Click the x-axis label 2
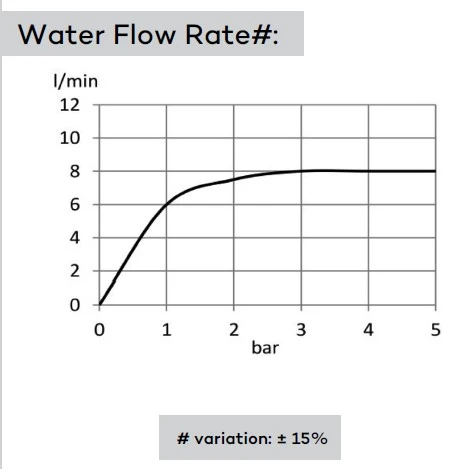The image size is (474, 472). tap(234, 330)
